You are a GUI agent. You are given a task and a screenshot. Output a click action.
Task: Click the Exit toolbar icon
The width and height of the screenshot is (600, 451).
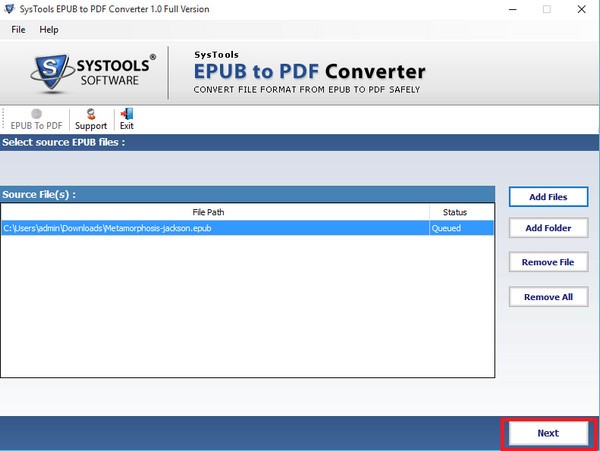coord(127,119)
